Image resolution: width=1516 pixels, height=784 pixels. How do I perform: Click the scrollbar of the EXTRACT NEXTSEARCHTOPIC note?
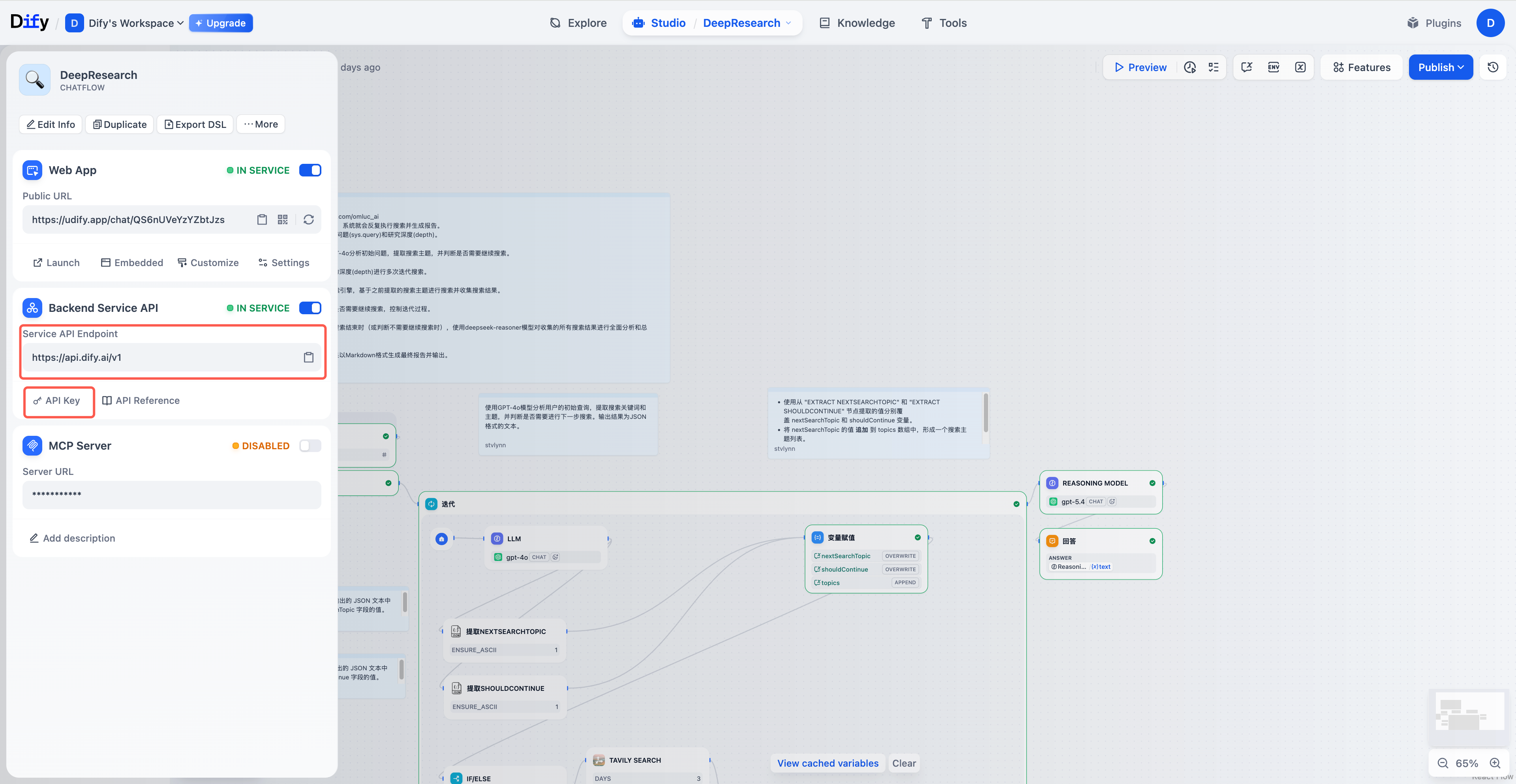point(985,413)
